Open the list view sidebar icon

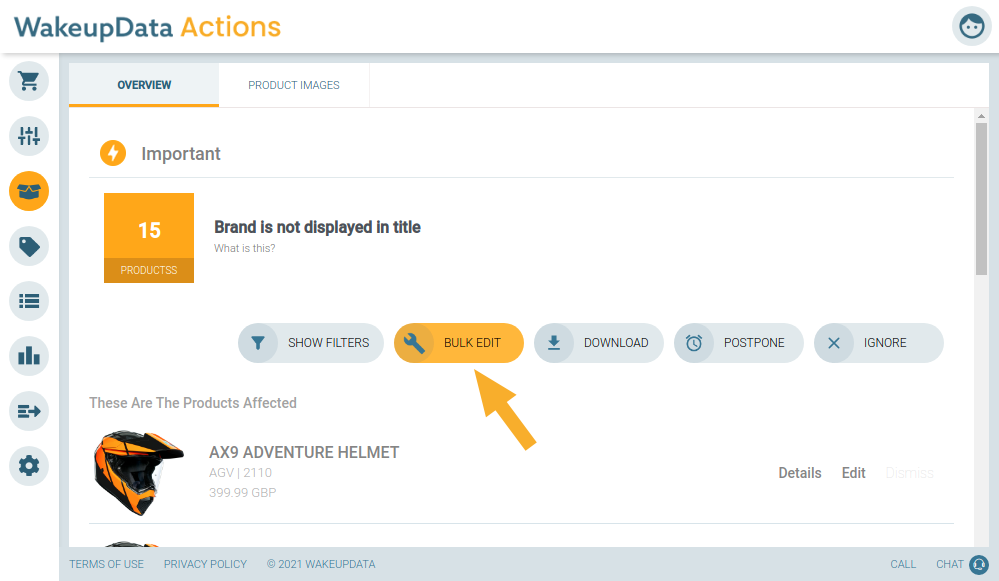[29, 301]
